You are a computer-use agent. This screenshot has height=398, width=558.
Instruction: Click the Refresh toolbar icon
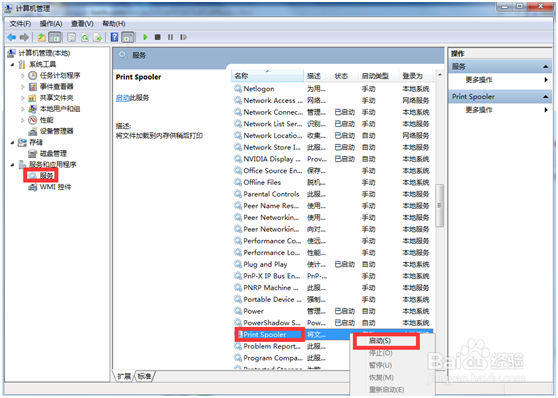click(x=85, y=37)
